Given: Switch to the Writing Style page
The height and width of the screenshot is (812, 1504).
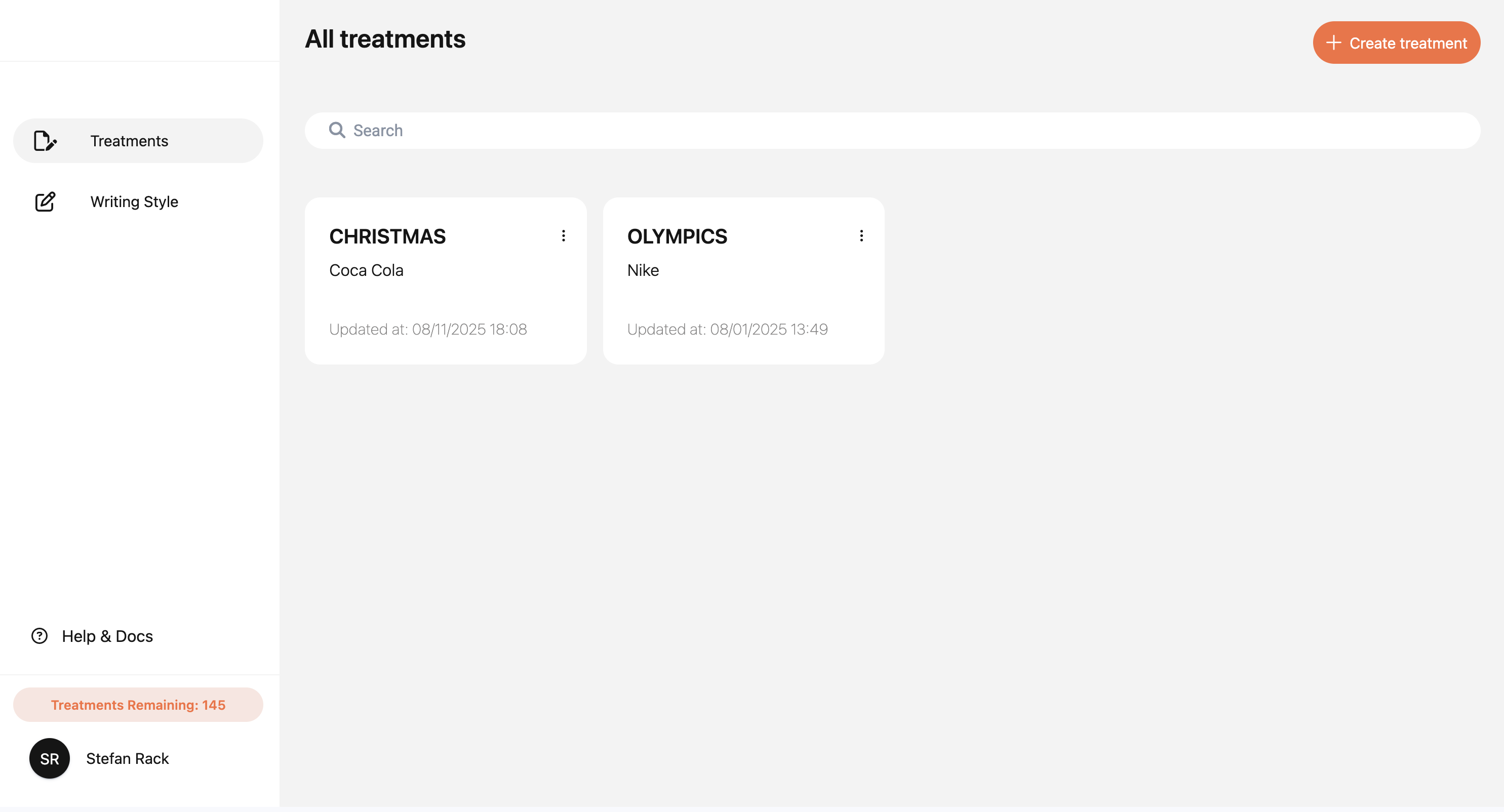Looking at the screenshot, I should click(x=134, y=201).
